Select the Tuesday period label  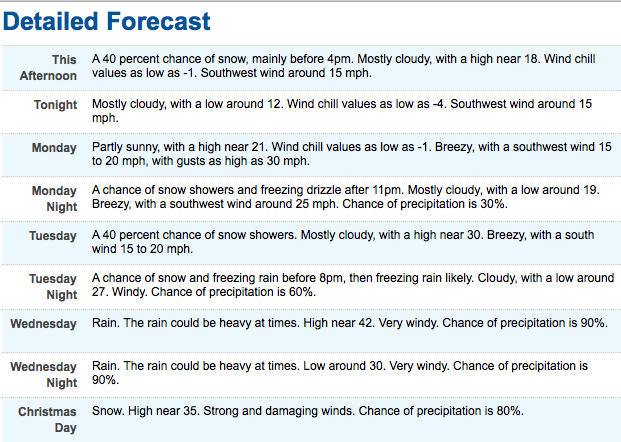click(53, 236)
